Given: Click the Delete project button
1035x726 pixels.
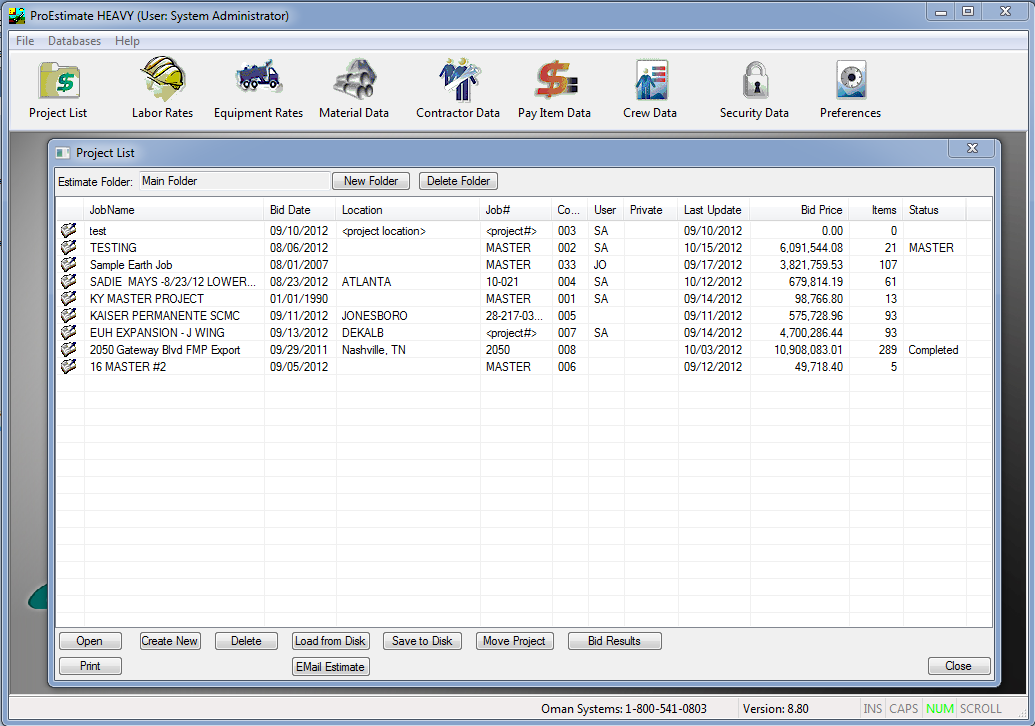Looking at the screenshot, I should tap(246, 641).
